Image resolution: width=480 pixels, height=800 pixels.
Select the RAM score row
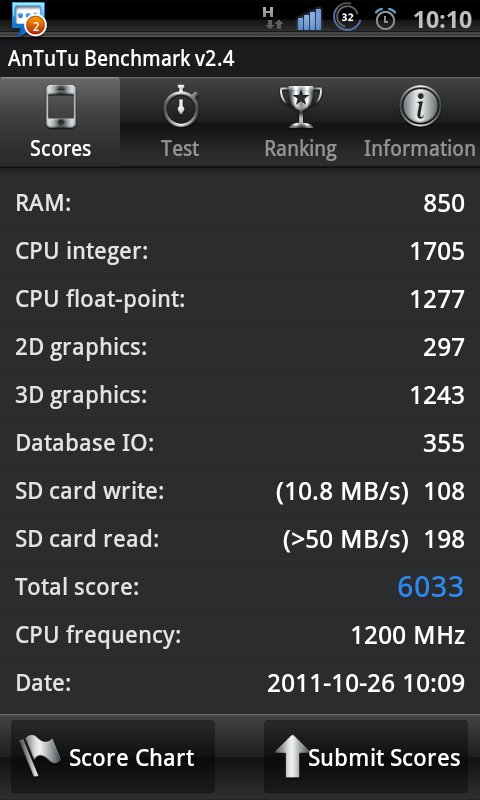[x=240, y=203]
